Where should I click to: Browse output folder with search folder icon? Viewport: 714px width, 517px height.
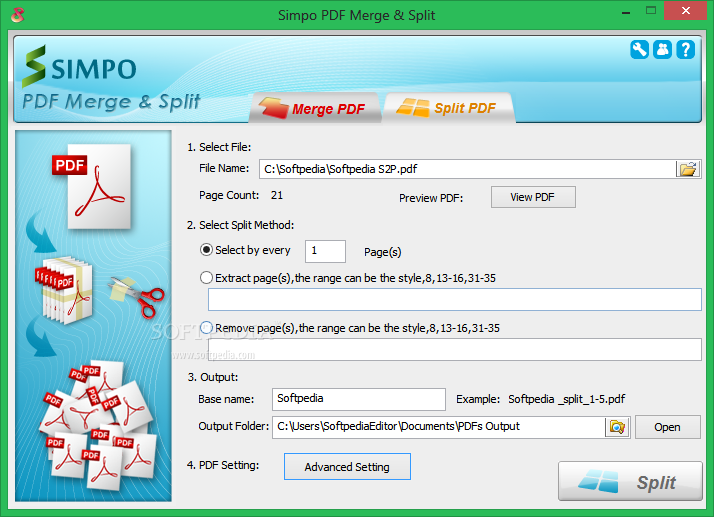[x=617, y=427]
